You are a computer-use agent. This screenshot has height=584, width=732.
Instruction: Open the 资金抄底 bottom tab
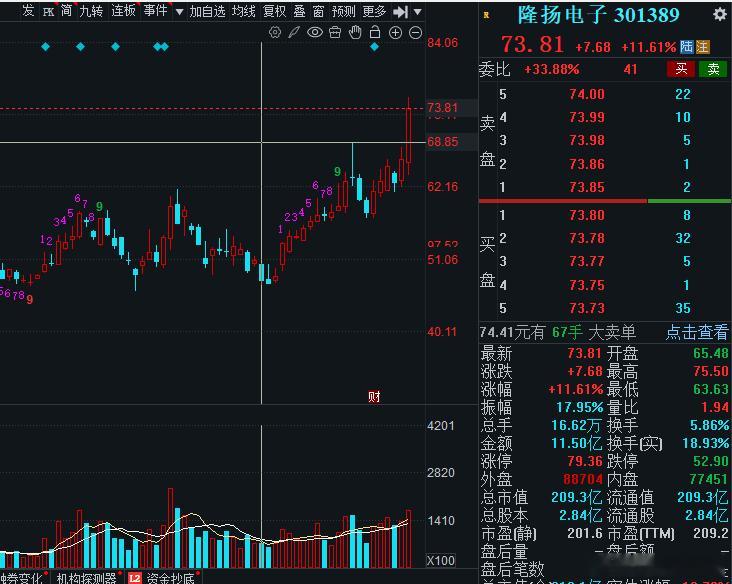[x=170, y=578]
